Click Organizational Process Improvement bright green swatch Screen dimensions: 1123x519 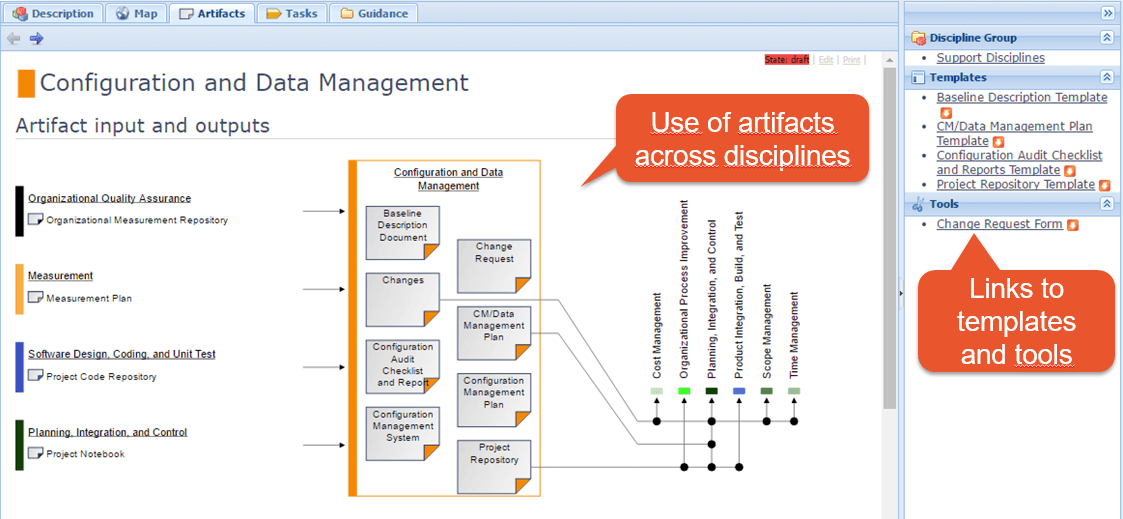684,391
